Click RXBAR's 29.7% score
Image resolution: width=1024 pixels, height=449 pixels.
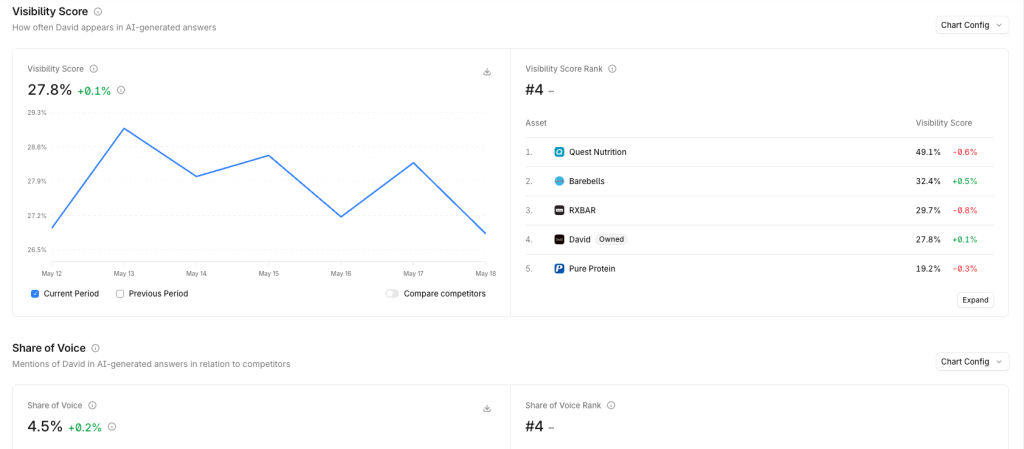[x=928, y=211]
